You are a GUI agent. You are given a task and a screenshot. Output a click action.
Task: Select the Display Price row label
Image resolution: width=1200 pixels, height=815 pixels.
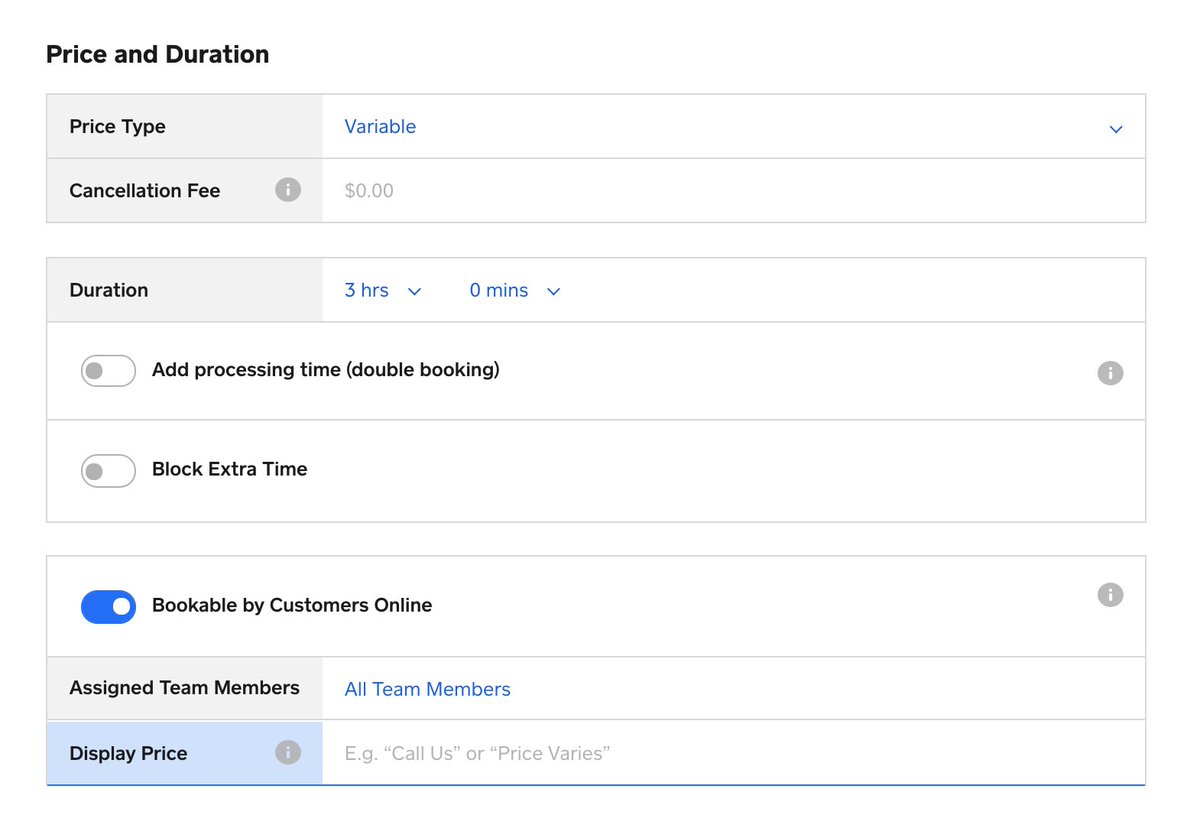coord(128,754)
